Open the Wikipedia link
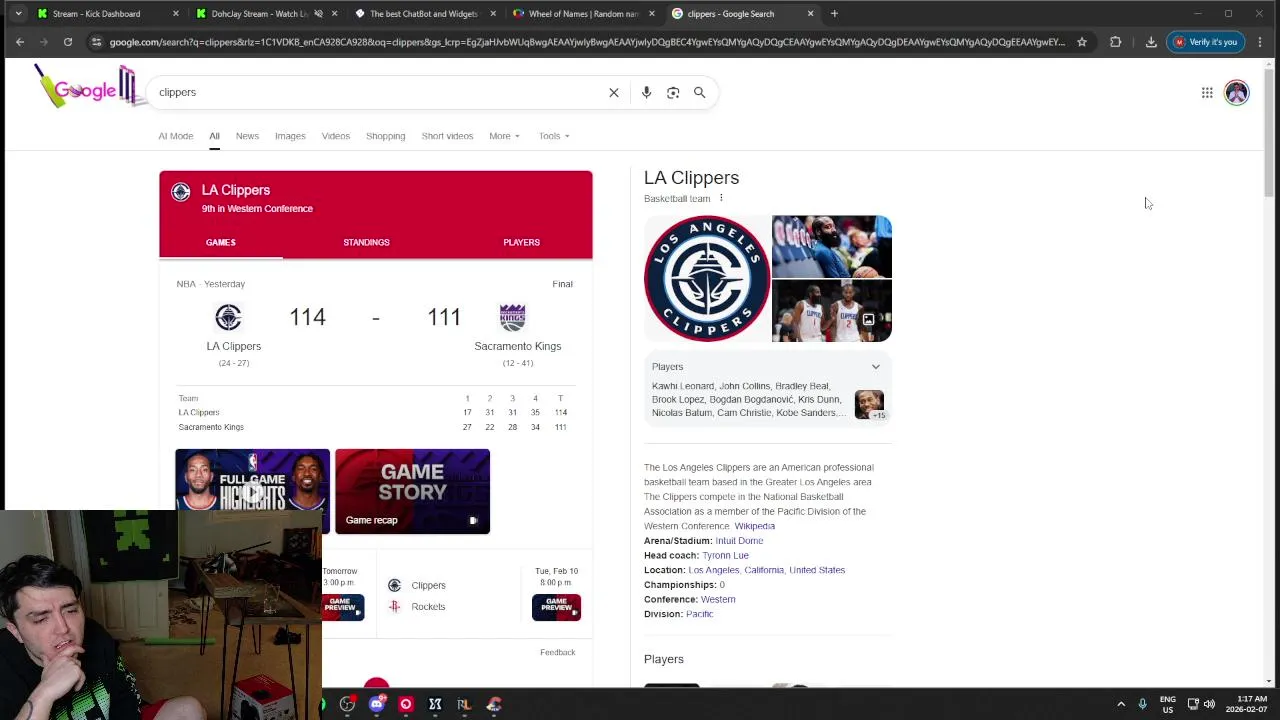This screenshot has height=720, width=1280. pos(754,526)
